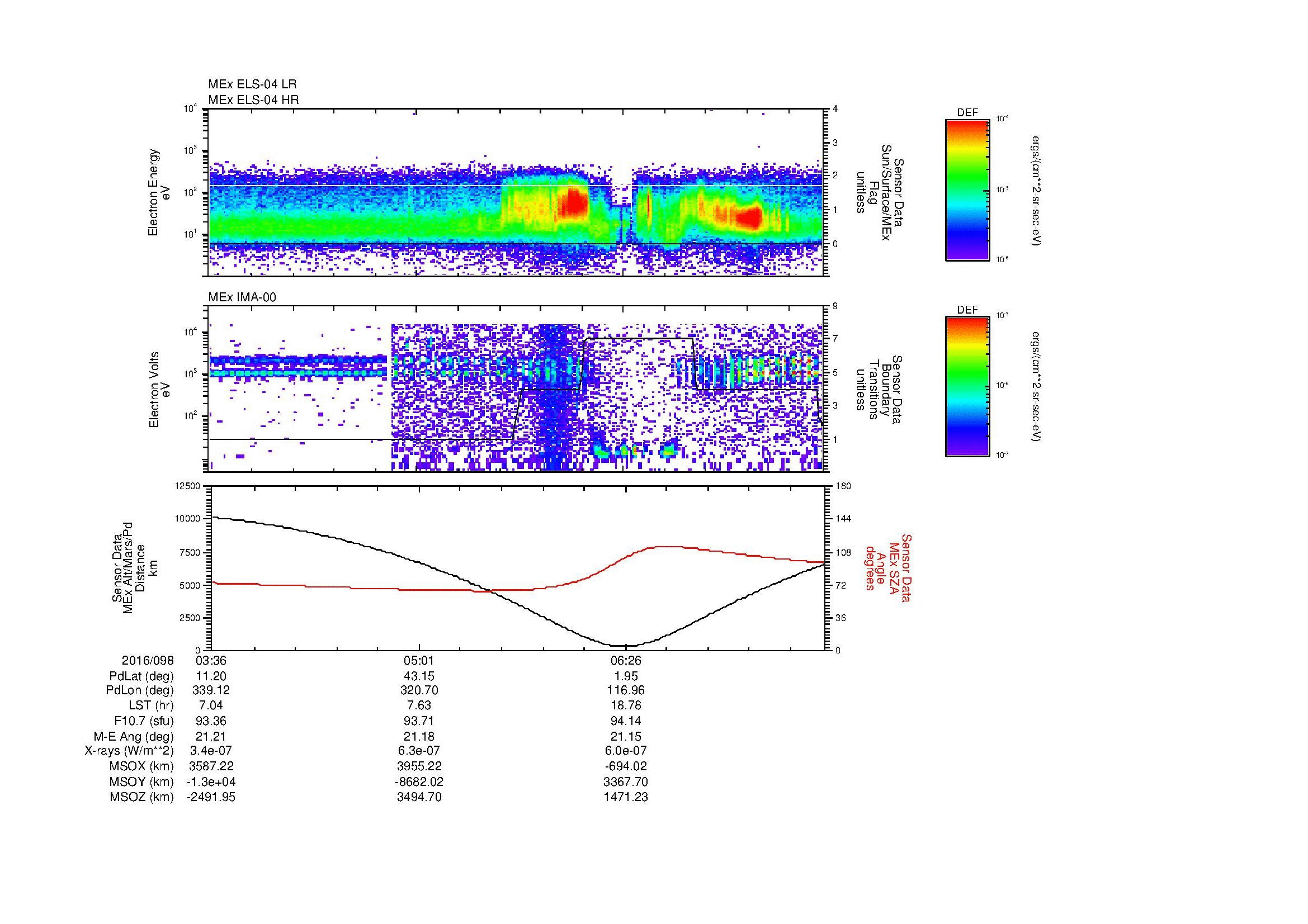1308x924 pixels.
Task: Click MSOY value -1.3e+04
Action: (211, 781)
